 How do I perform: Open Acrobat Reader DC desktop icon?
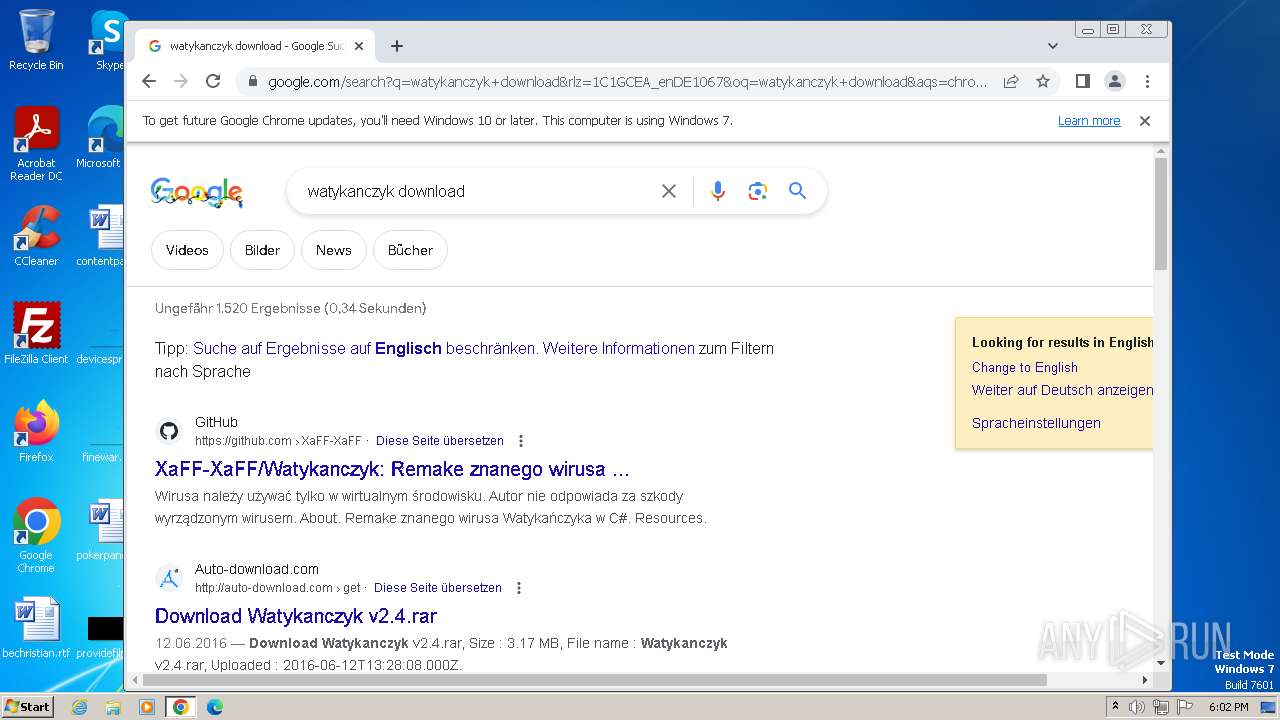coord(36,145)
